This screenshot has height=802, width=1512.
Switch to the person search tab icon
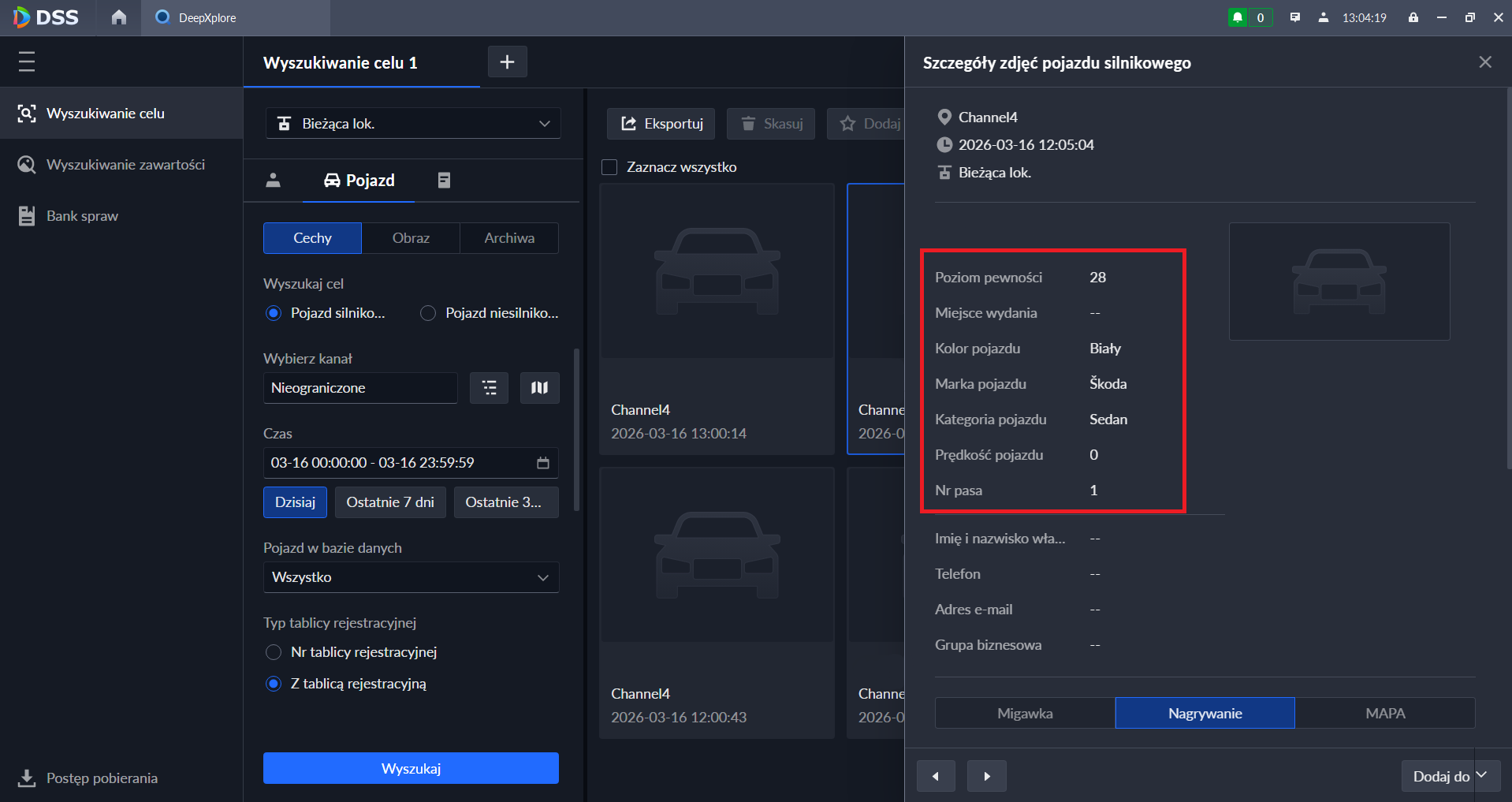tap(273, 181)
